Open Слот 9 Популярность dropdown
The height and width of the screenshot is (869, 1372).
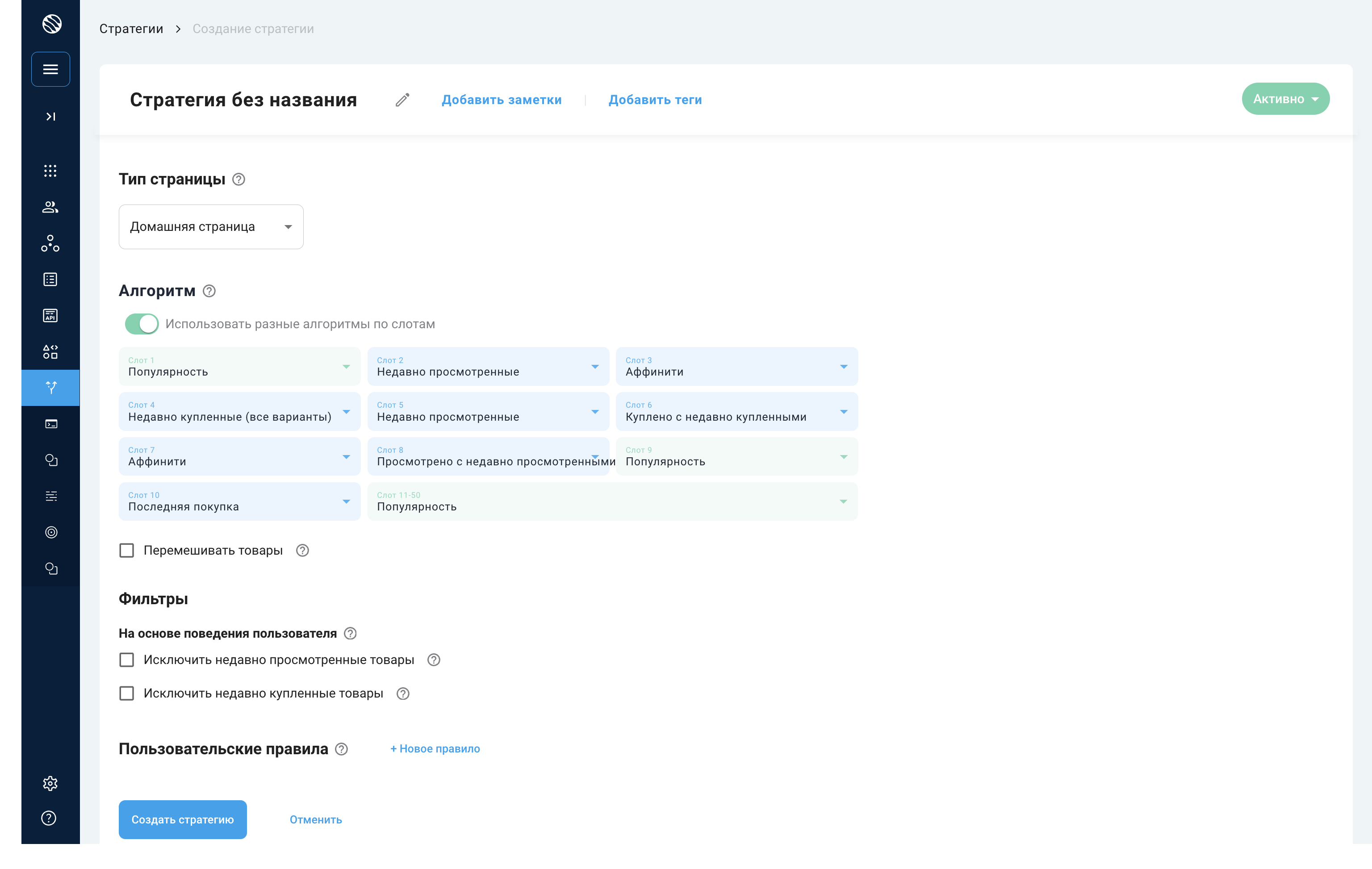[737, 456]
